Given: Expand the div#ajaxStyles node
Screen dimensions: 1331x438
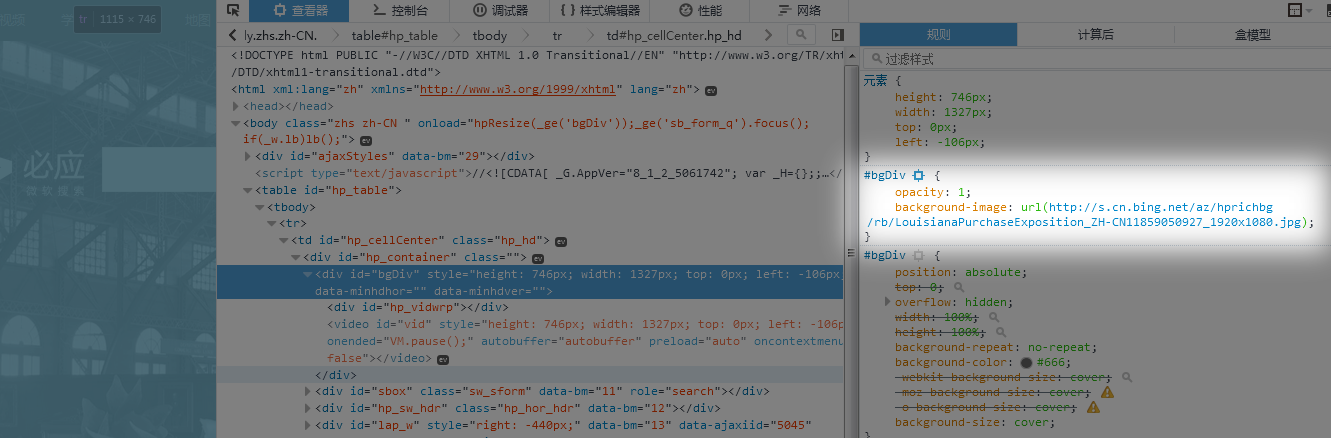Looking at the screenshot, I should pyautogui.click(x=248, y=156).
